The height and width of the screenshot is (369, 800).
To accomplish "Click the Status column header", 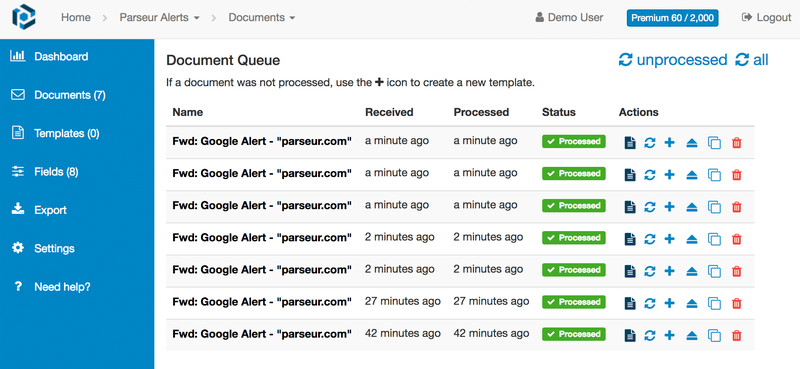I will pyautogui.click(x=559, y=112).
